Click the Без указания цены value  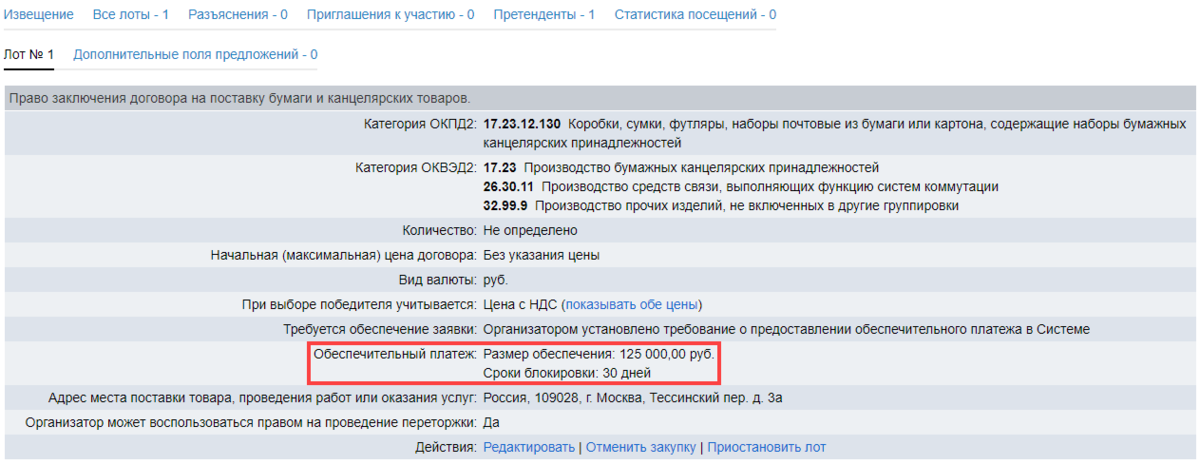click(x=541, y=255)
